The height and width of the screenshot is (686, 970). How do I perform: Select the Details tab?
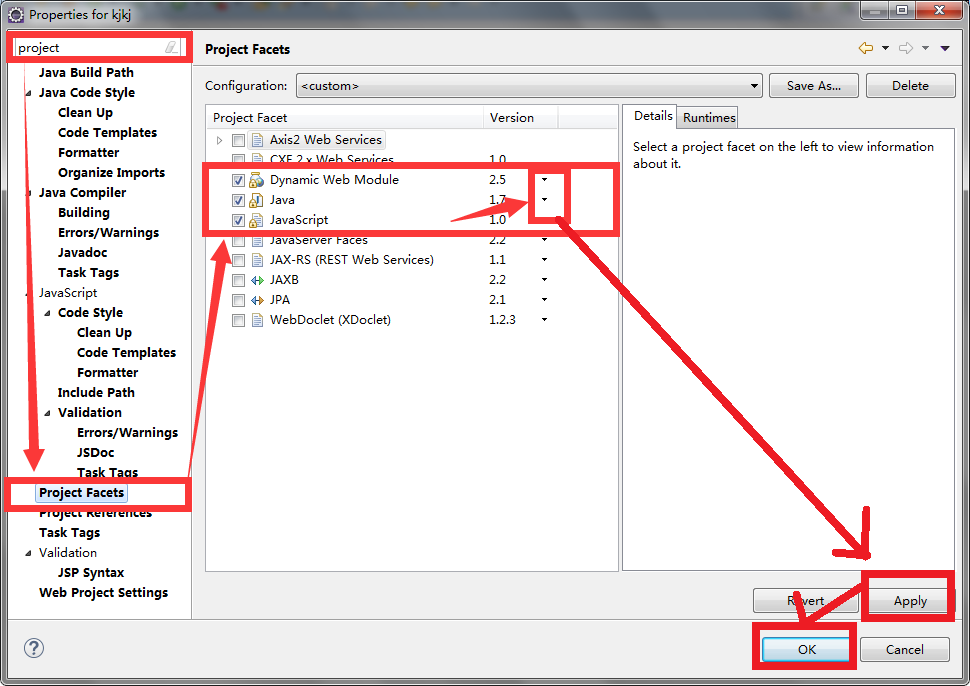tap(653, 117)
